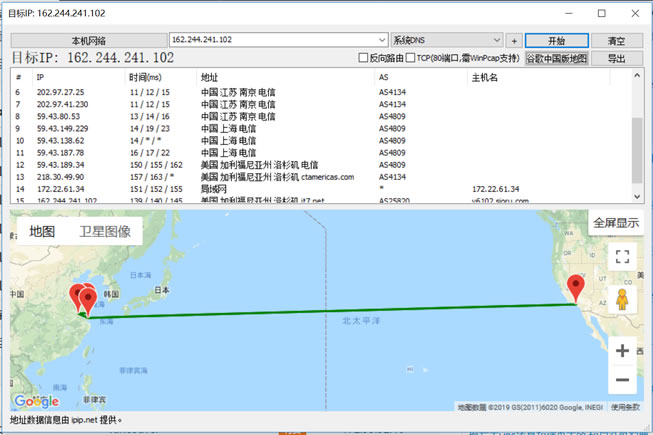The width and height of the screenshot is (653, 435).
Task: Click the results list scrollbar down arrow
Action: coord(637,196)
